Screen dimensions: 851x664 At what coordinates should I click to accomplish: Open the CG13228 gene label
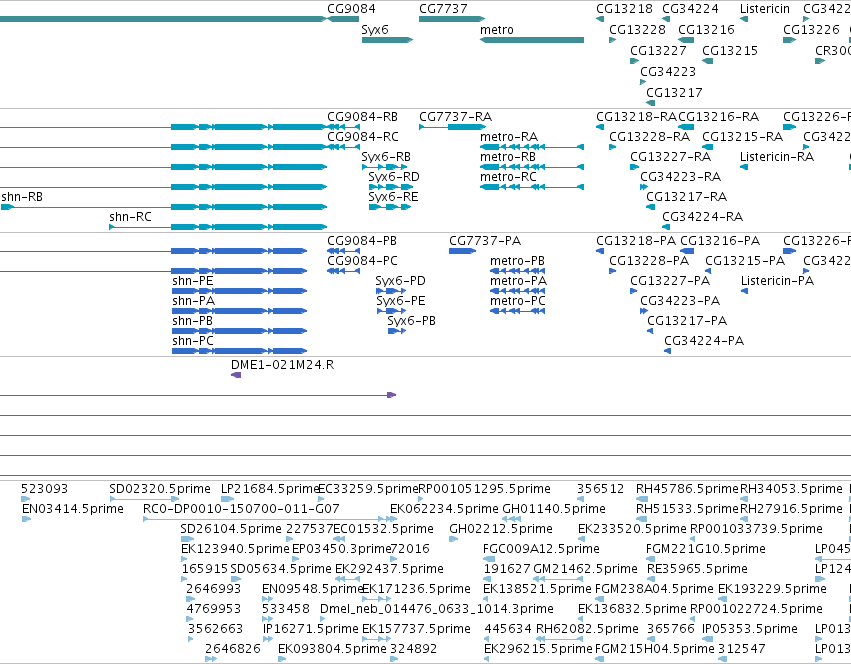(637, 30)
